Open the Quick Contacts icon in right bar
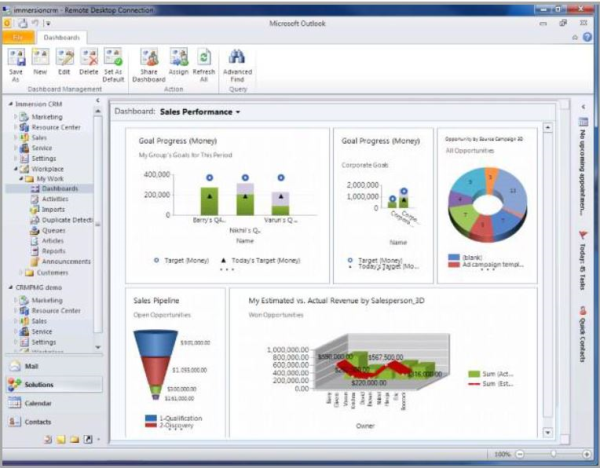Viewport: 600px width, 468px height. pyautogui.click(x=583, y=310)
